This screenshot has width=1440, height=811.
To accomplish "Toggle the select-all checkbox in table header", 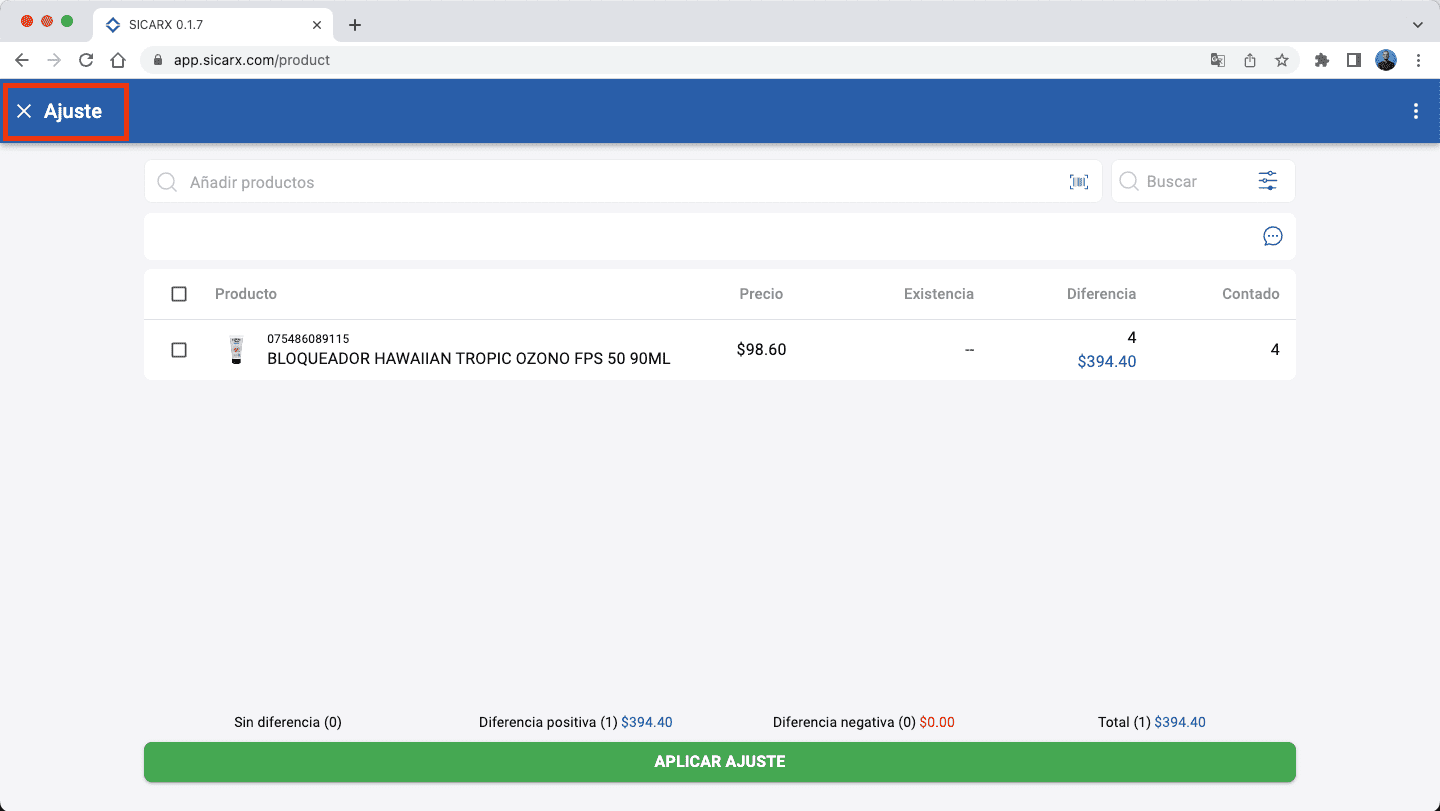I will click(x=179, y=294).
